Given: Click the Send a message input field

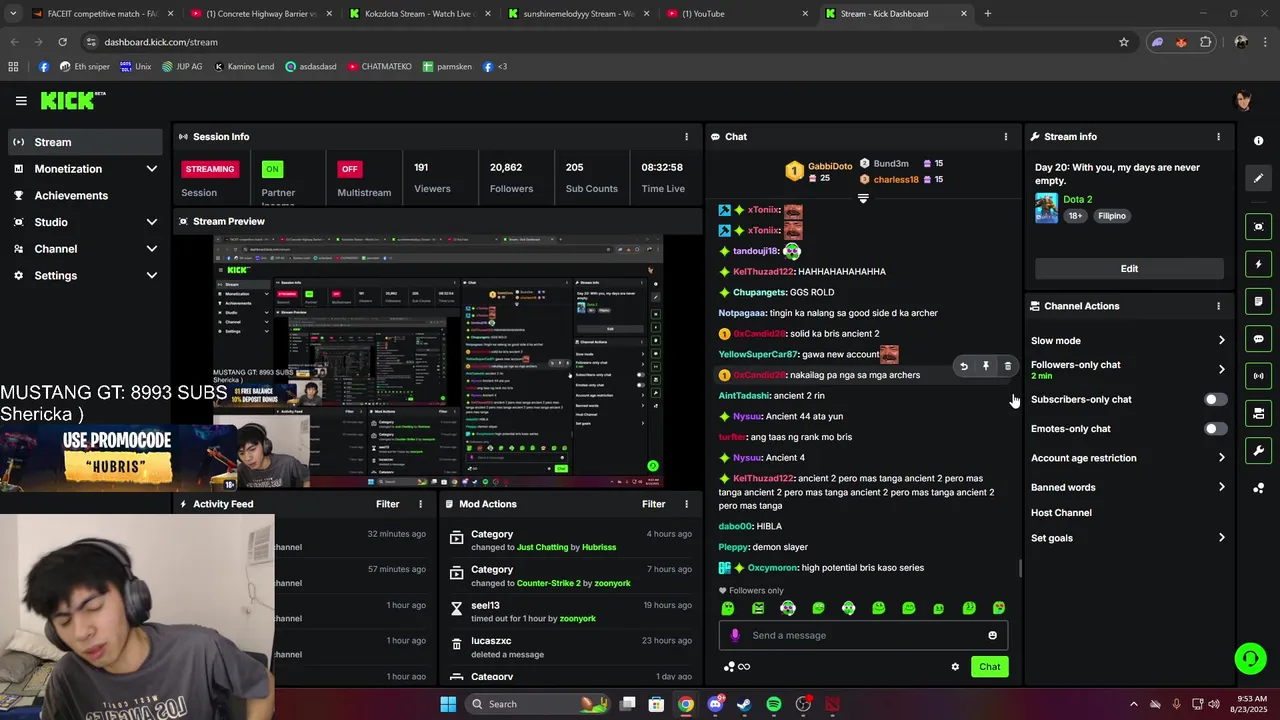Looking at the screenshot, I should click(863, 635).
